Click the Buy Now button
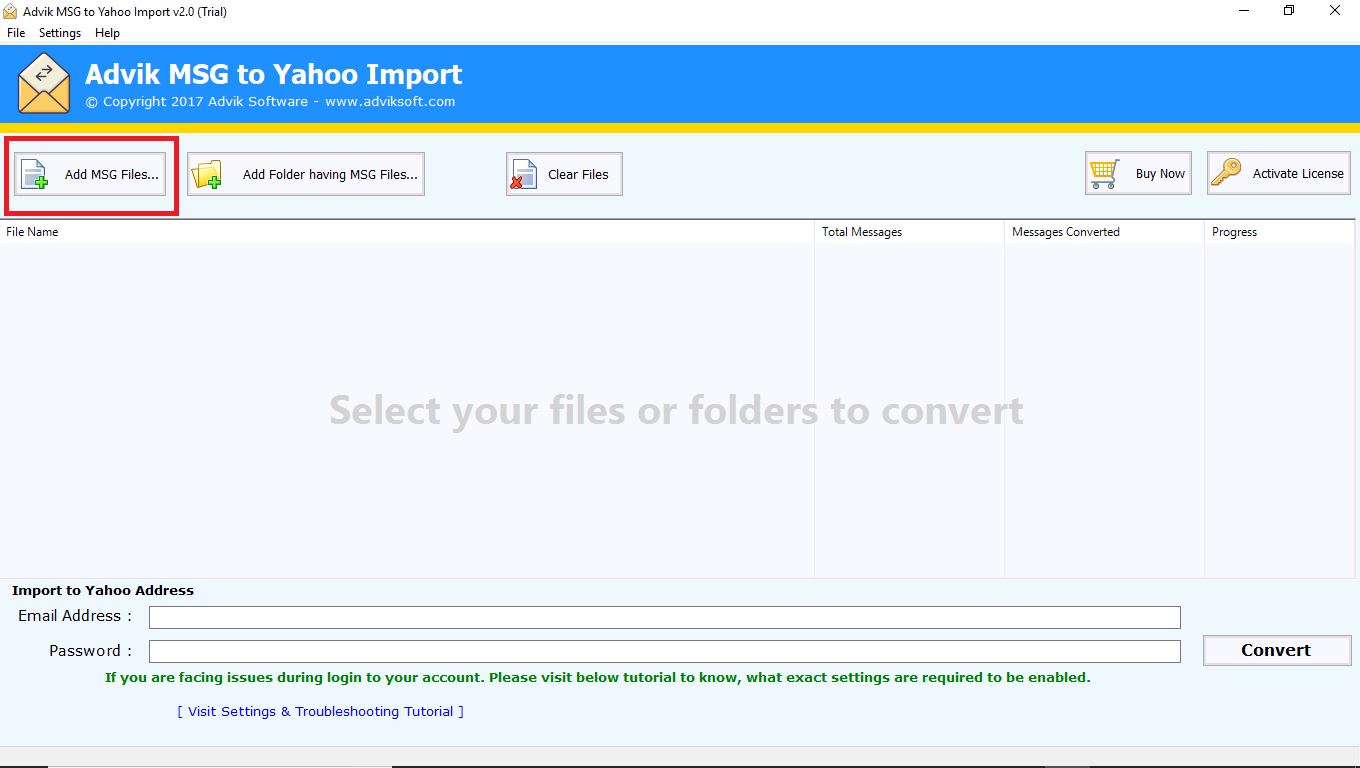This screenshot has height=768, width=1360. [x=1138, y=173]
